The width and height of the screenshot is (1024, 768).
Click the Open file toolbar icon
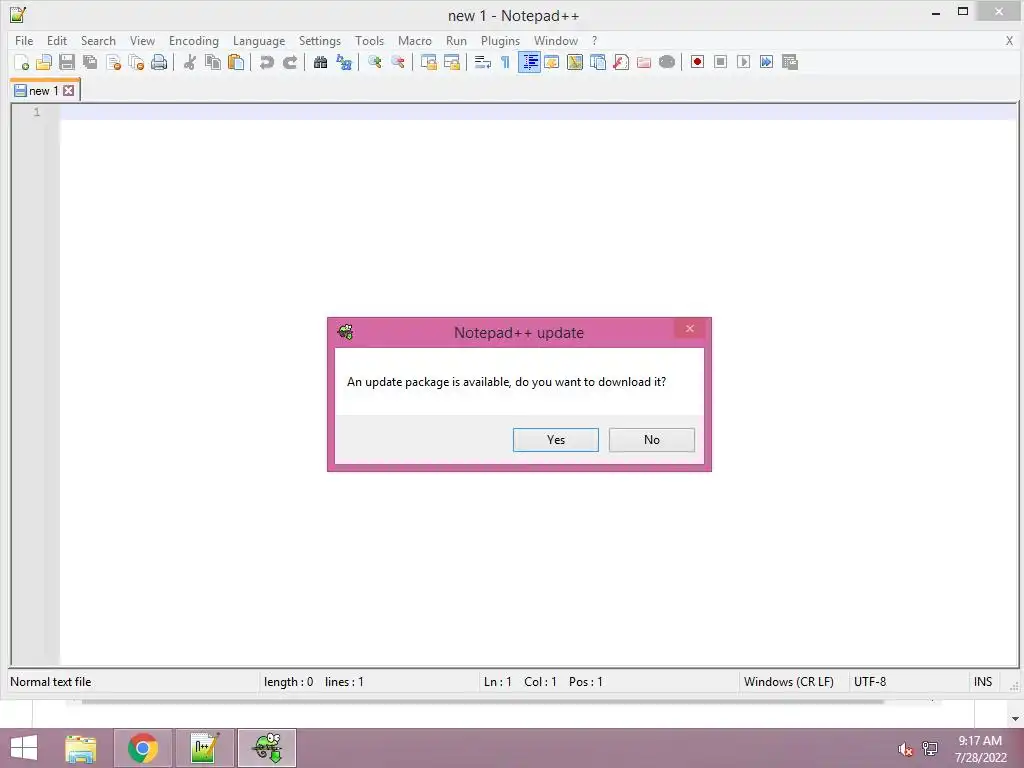[x=44, y=62]
